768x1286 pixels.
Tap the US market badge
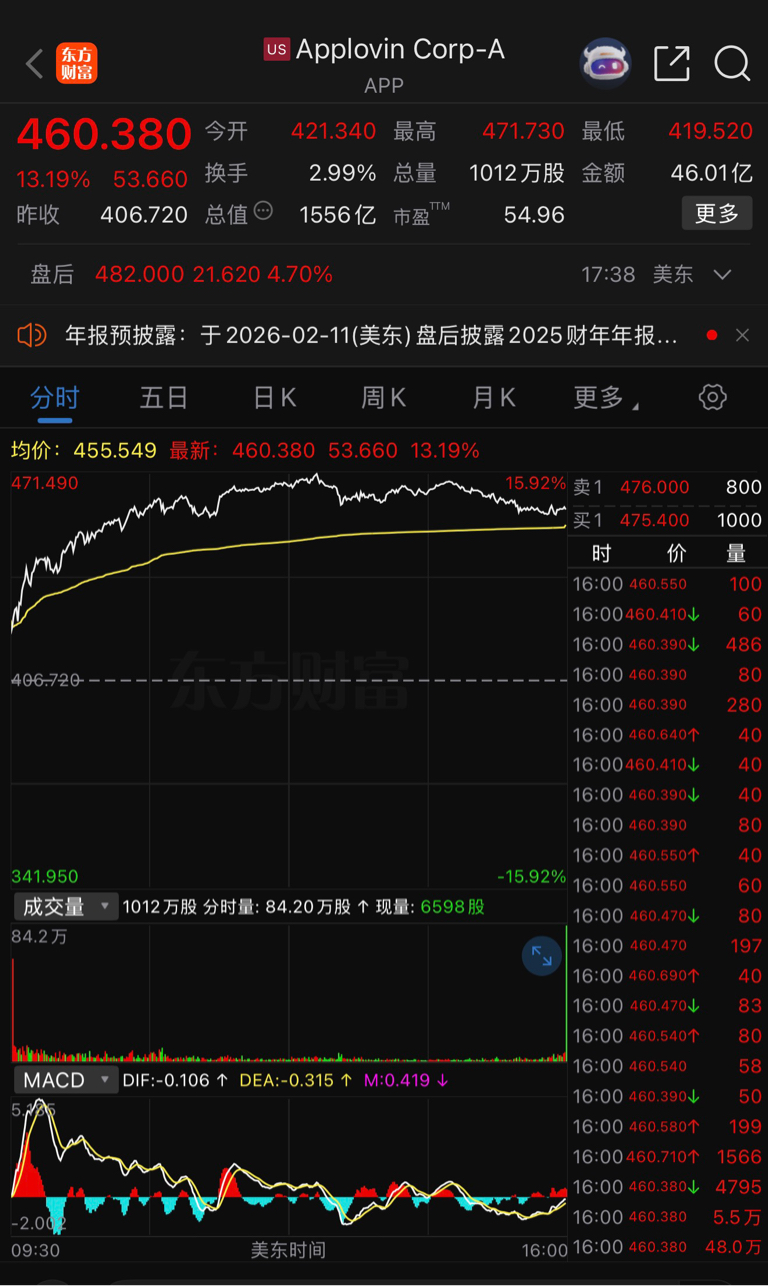click(x=276, y=48)
